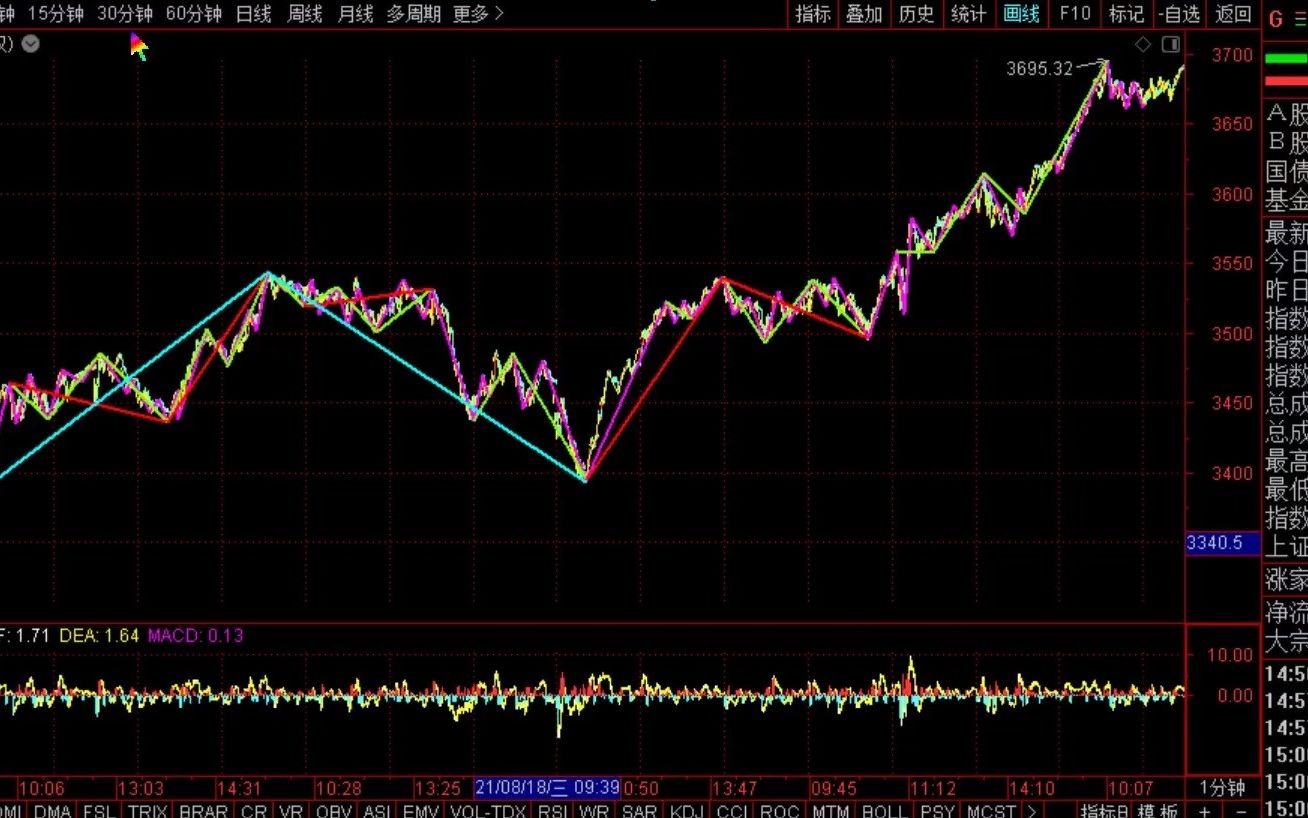Zoom in chart with + button
The height and width of the screenshot is (818, 1308).
click(1205, 811)
